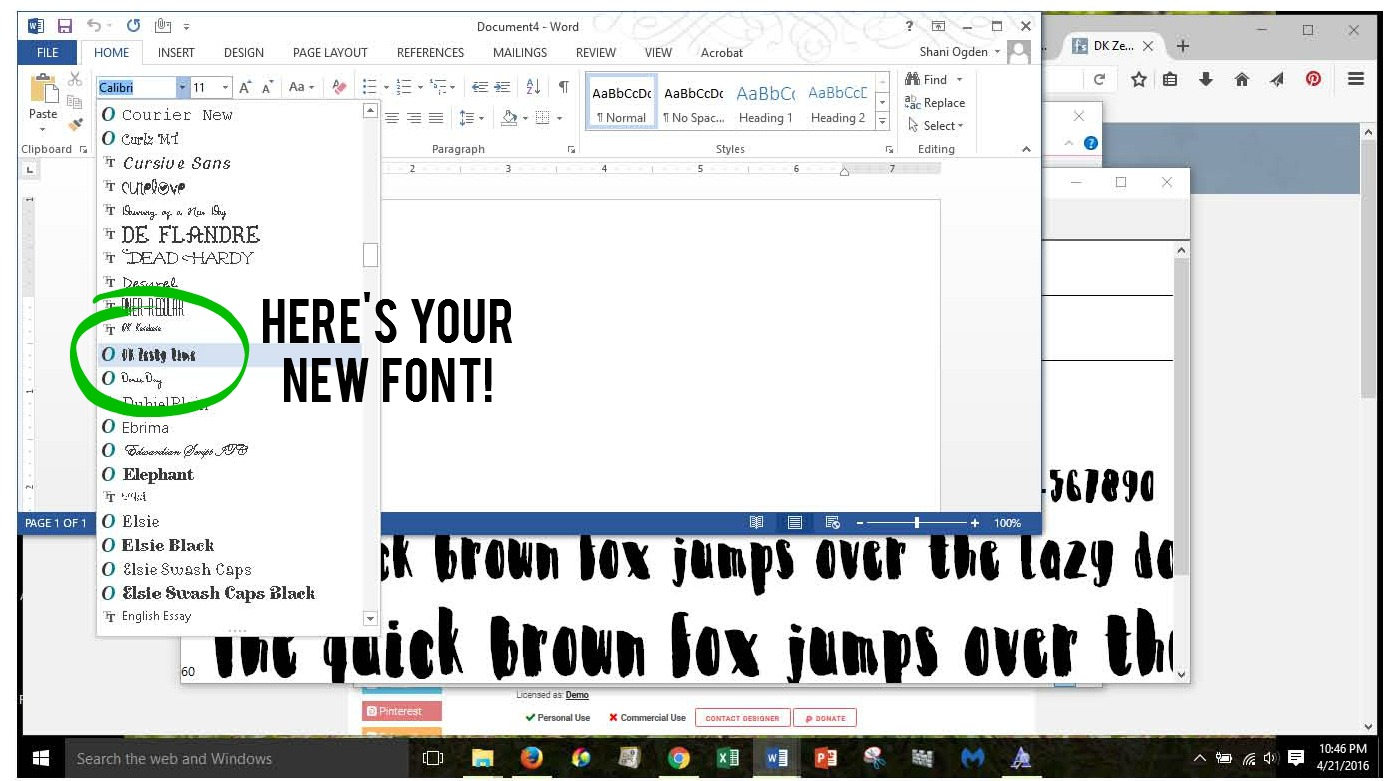
Task: Open Word Help question mark icon
Action: (x=909, y=27)
